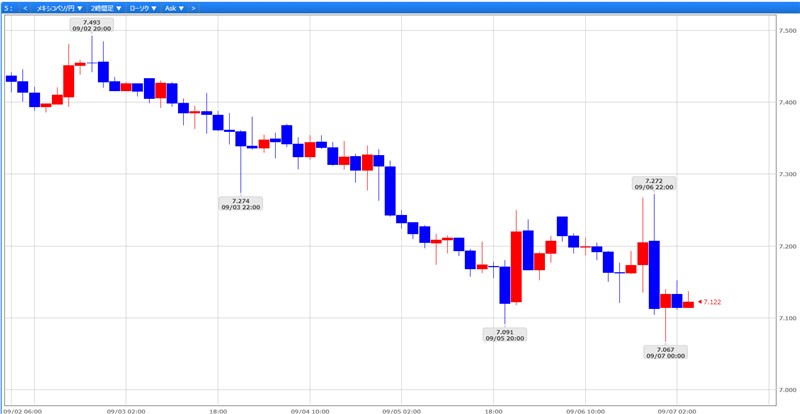This screenshot has height=414, width=800.
Task: Click the tall red candle above 7.091 label
Action: point(517,266)
